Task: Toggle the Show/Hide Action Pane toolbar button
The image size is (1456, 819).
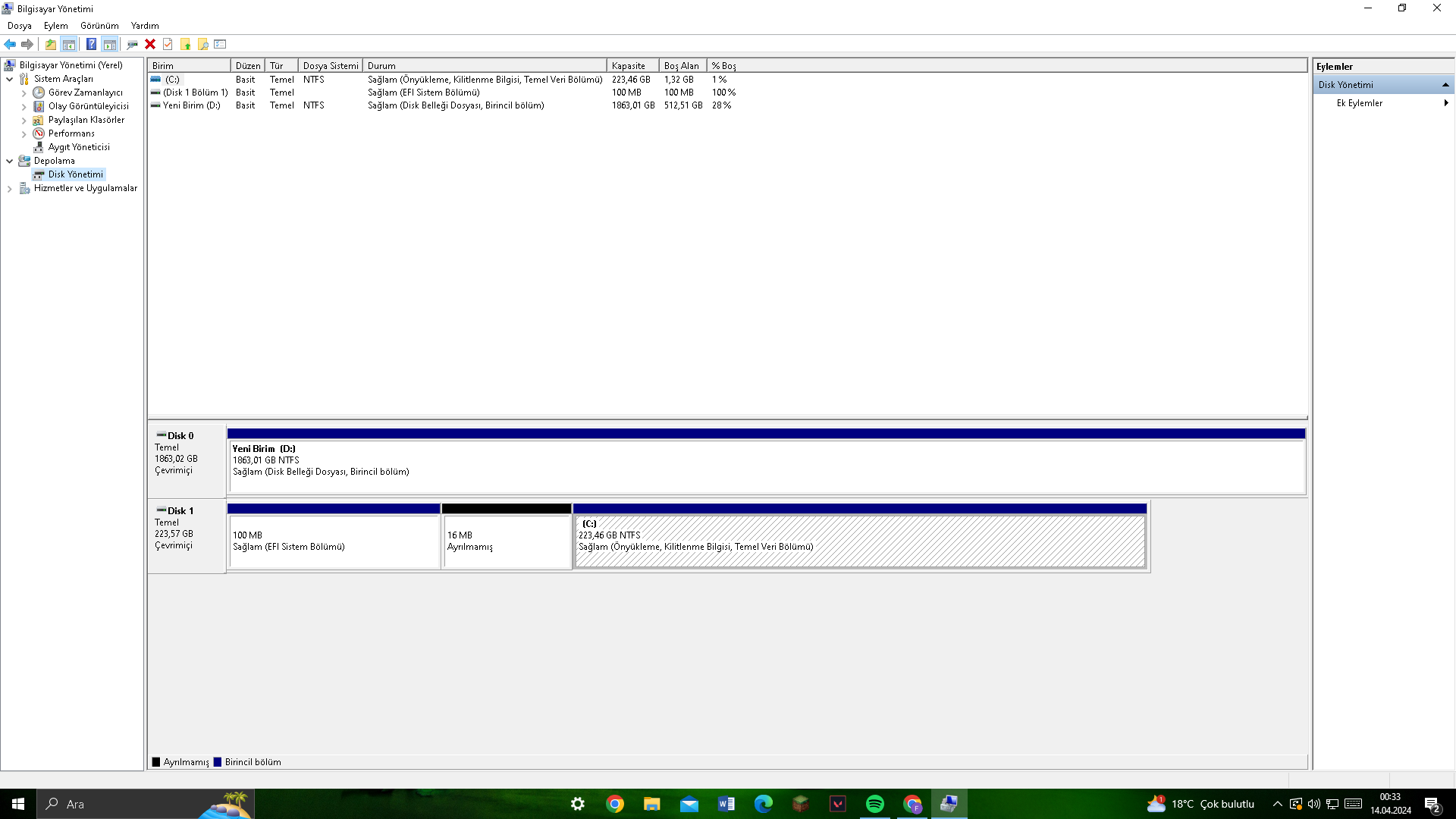Action: click(109, 44)
